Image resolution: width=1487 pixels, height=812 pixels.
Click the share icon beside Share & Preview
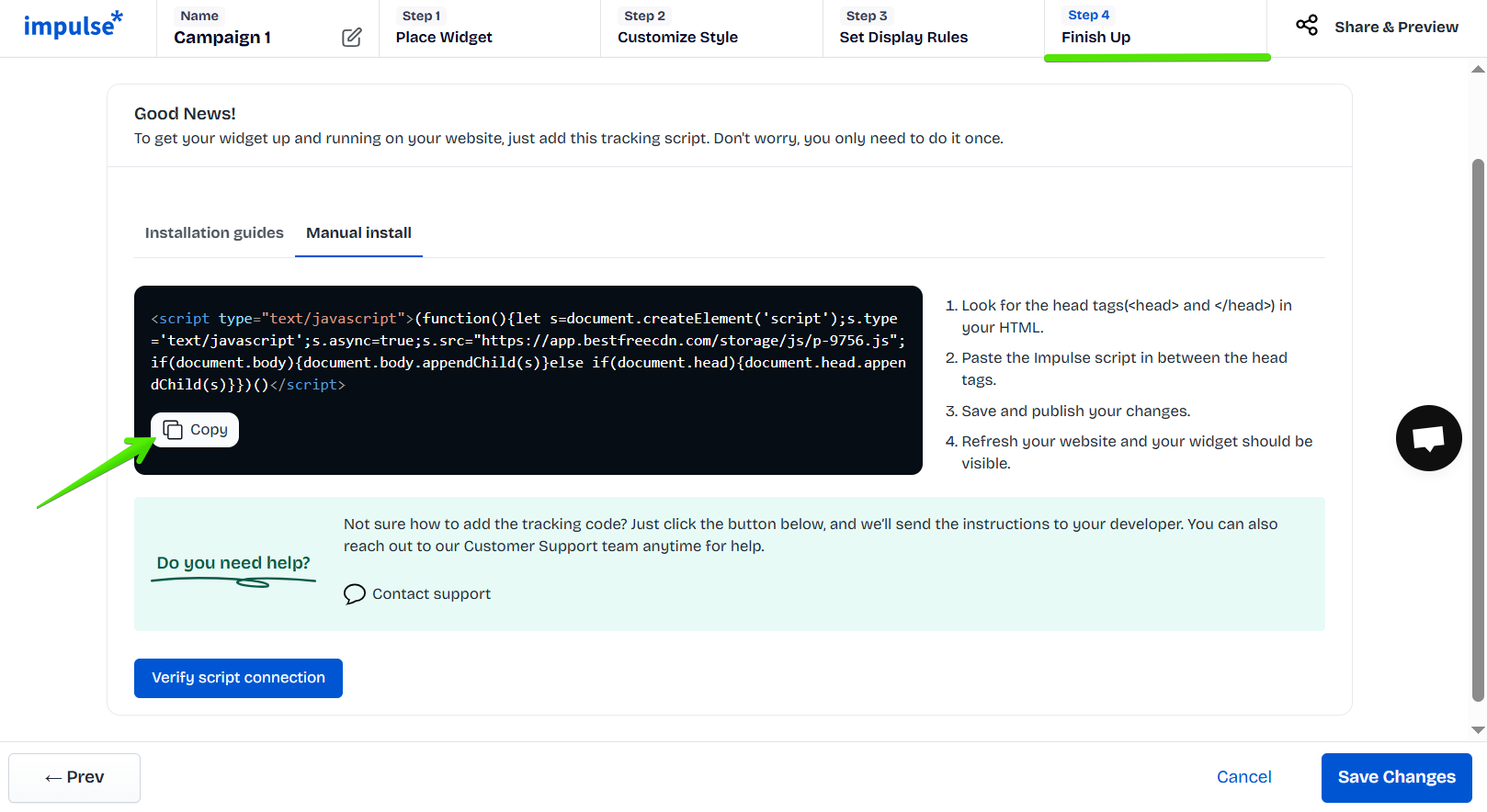pos(1307,26)
